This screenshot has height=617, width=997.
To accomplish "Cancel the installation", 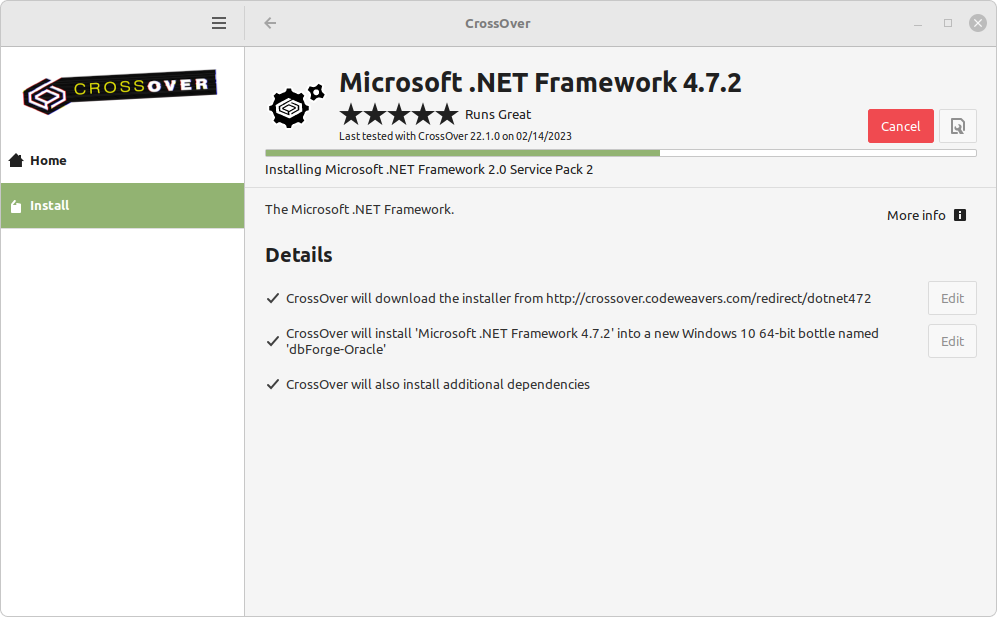I will click(900, 126).
